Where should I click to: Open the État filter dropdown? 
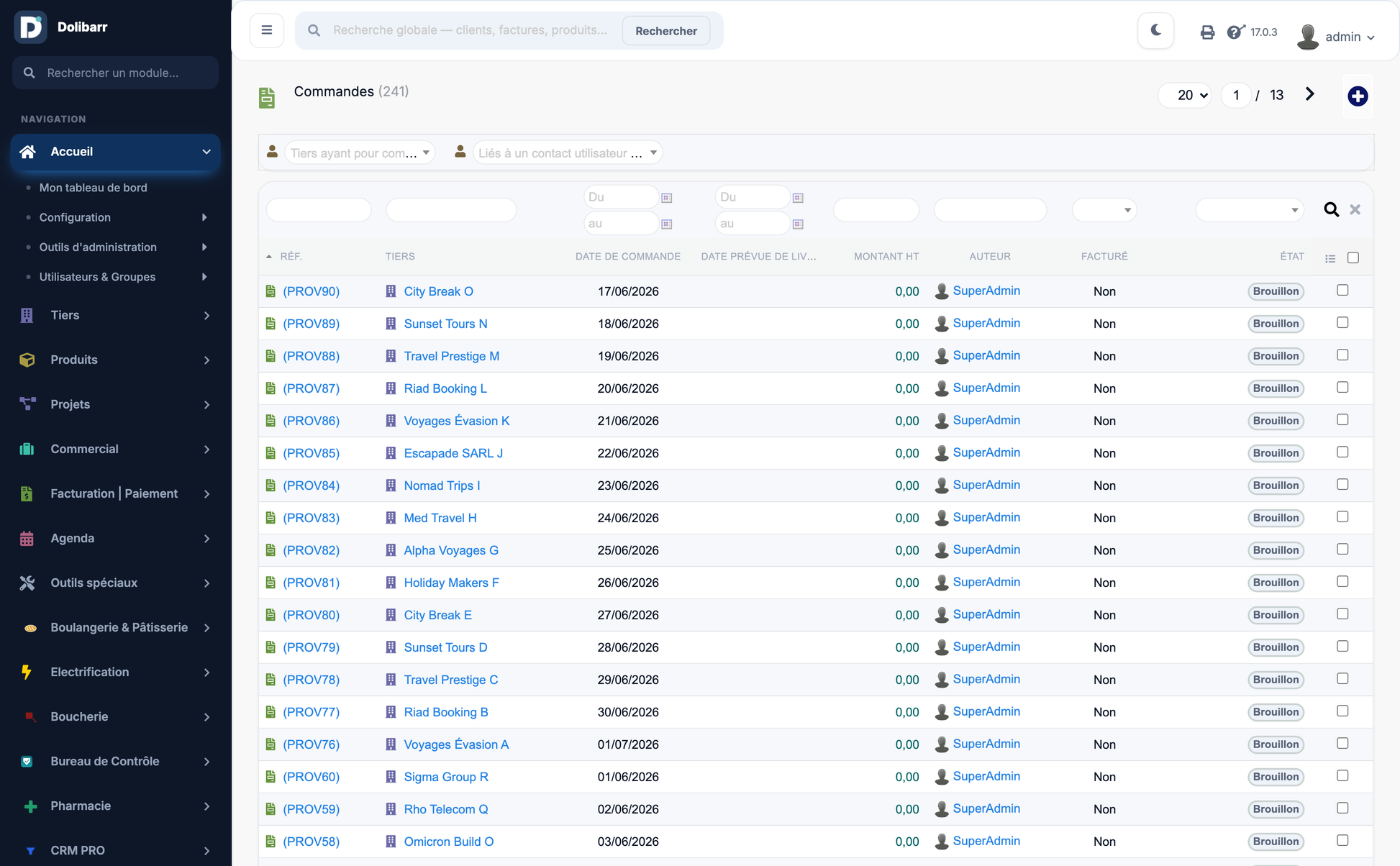(1249, 210)
